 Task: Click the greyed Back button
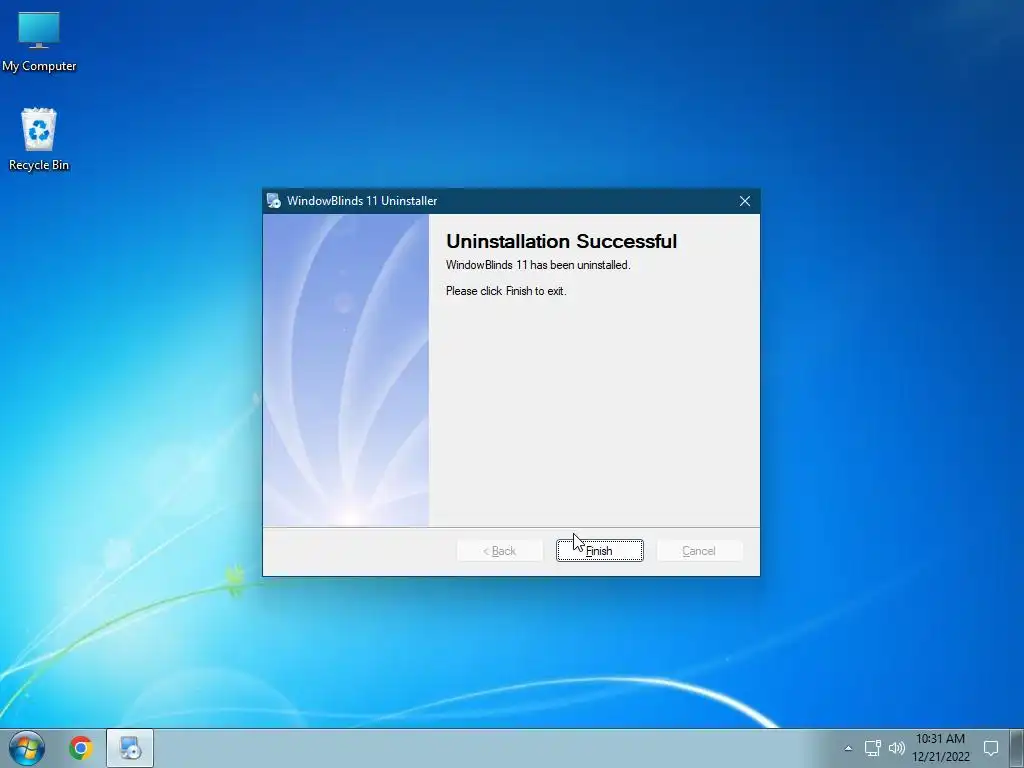point(500,551)
